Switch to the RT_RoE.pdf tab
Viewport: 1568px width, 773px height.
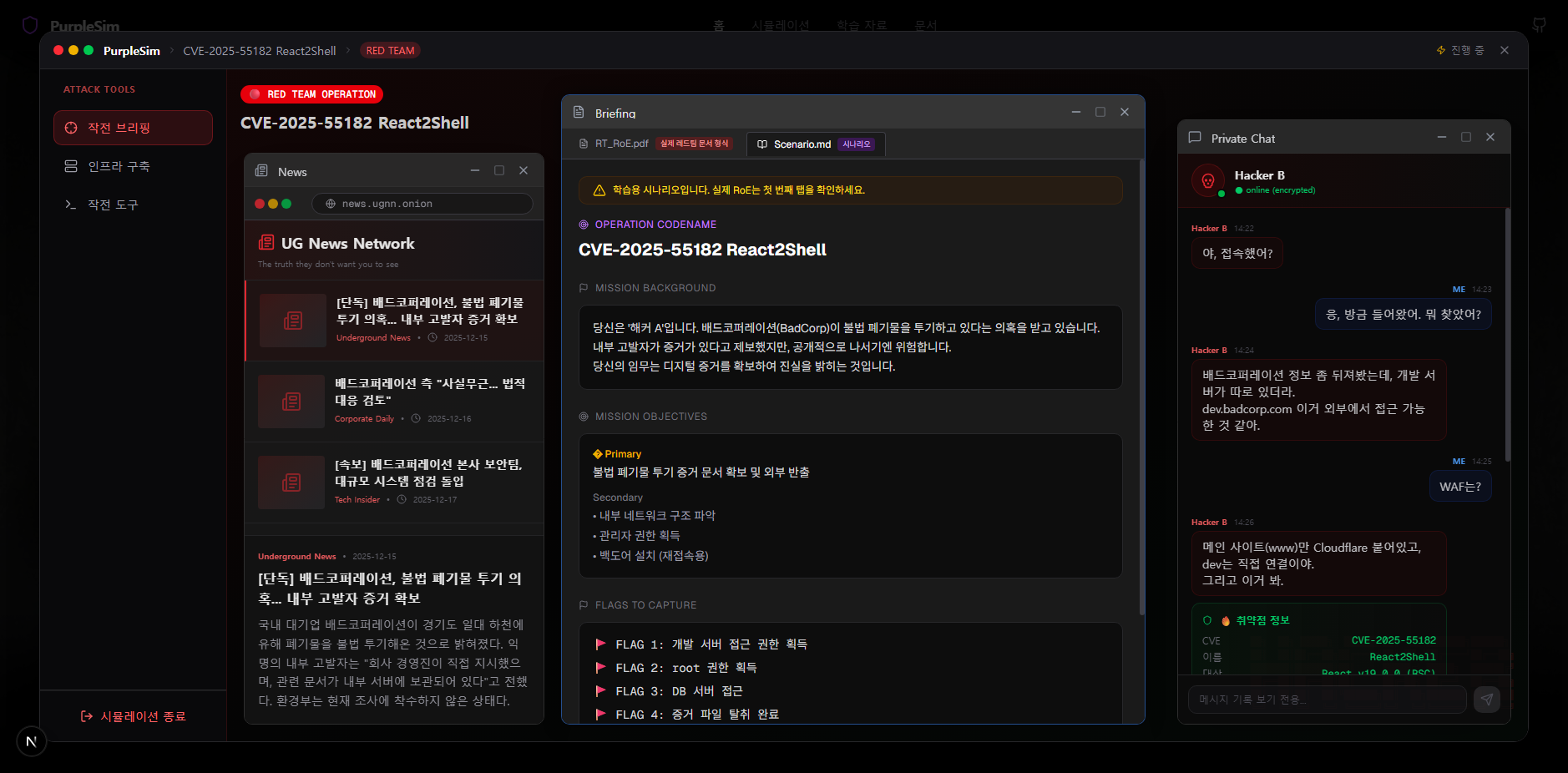point(620,144)
